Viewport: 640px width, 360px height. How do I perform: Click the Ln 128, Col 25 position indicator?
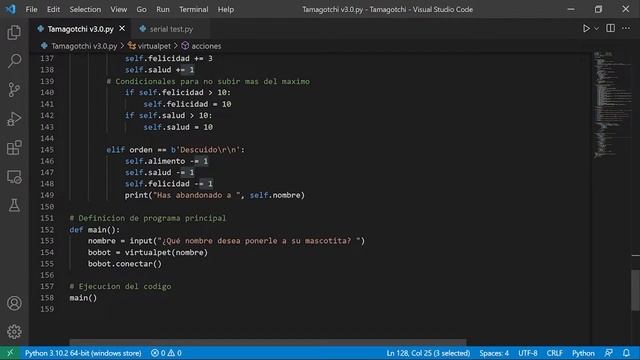pyautogui.click(x=428, y=353)
